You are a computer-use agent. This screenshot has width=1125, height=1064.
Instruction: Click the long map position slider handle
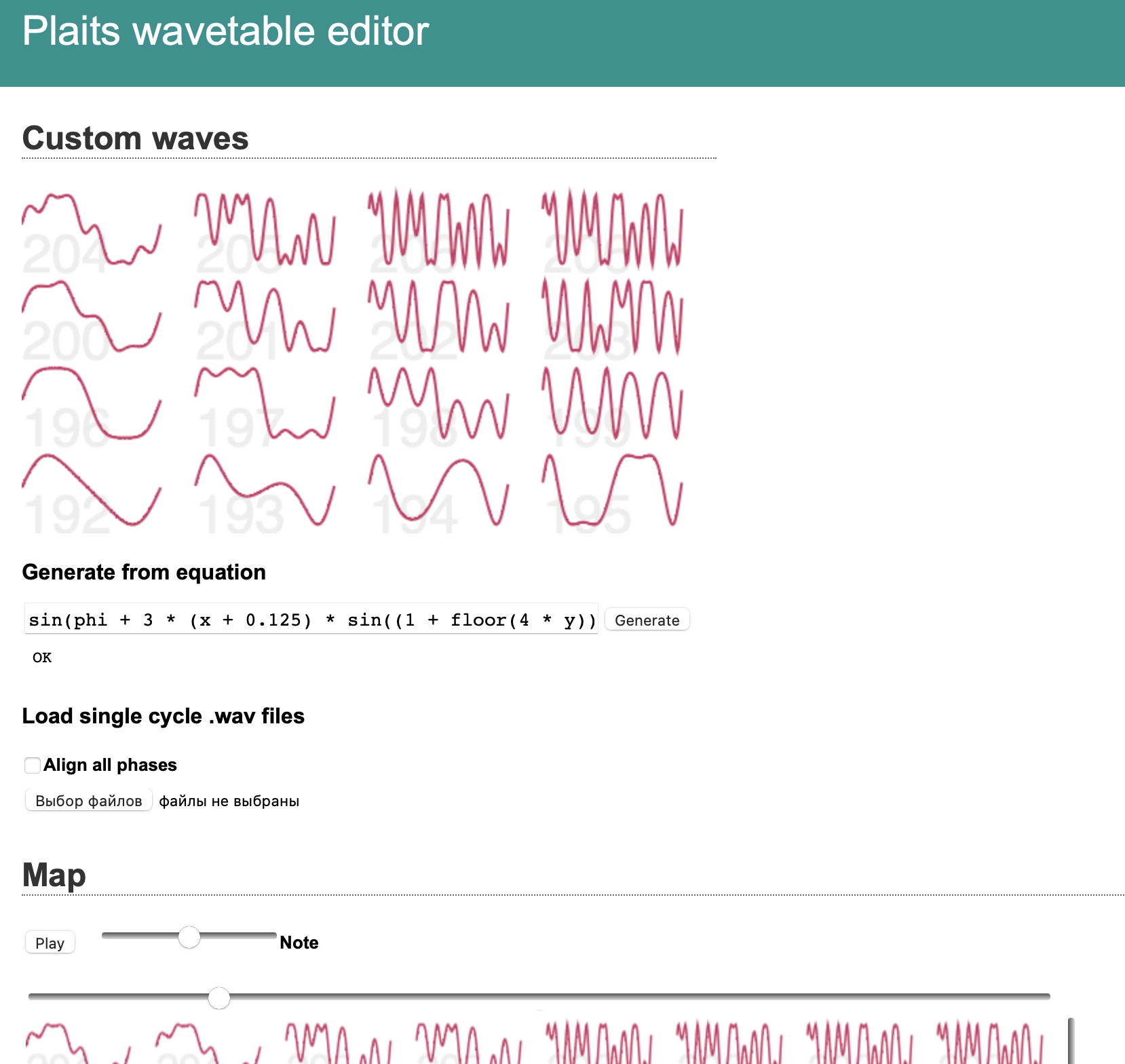[x=218, y=997]
